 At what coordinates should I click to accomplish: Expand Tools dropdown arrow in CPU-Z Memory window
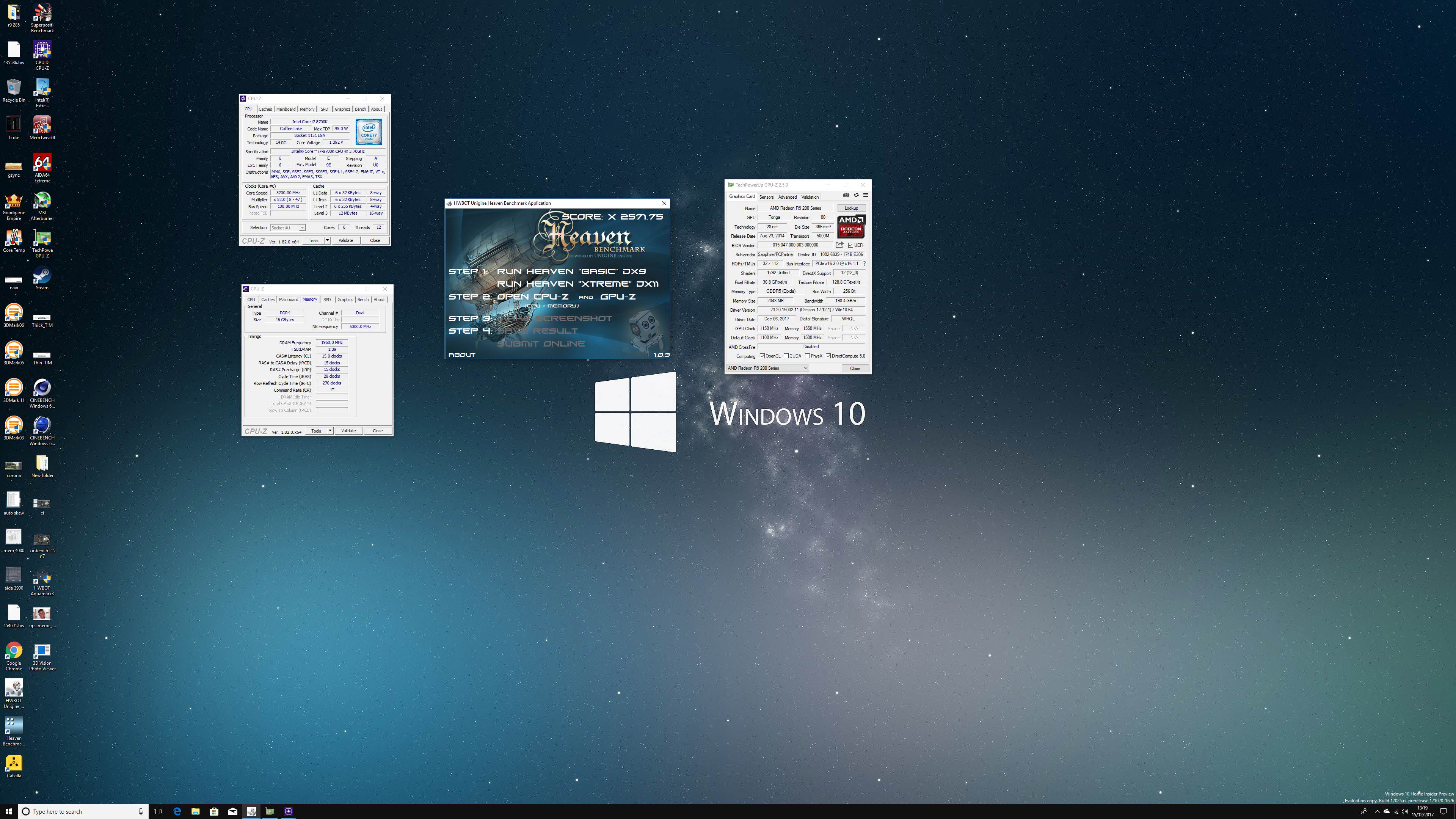point(329,431)
